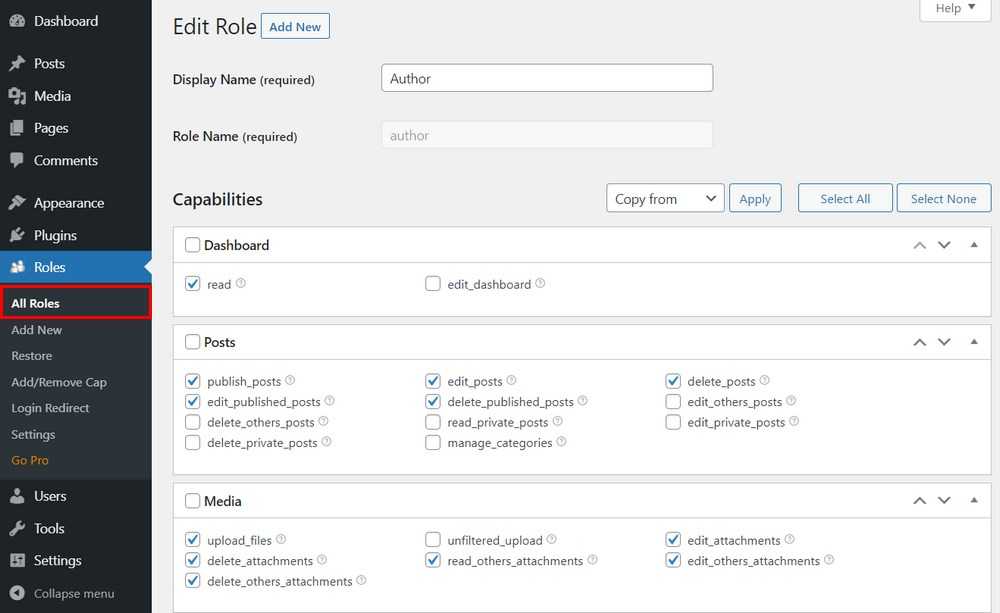Click the Tools wrench icon
Viewport: 1000px width, 613px height.
(17, 528)
